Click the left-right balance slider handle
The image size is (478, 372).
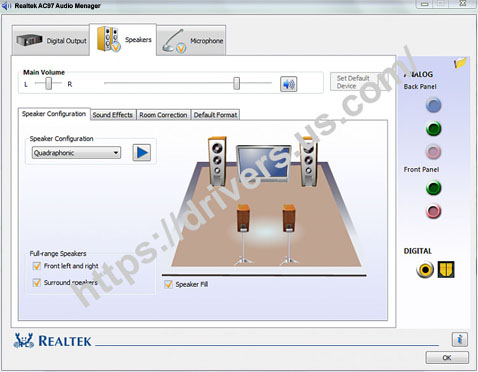pos(49,83)
